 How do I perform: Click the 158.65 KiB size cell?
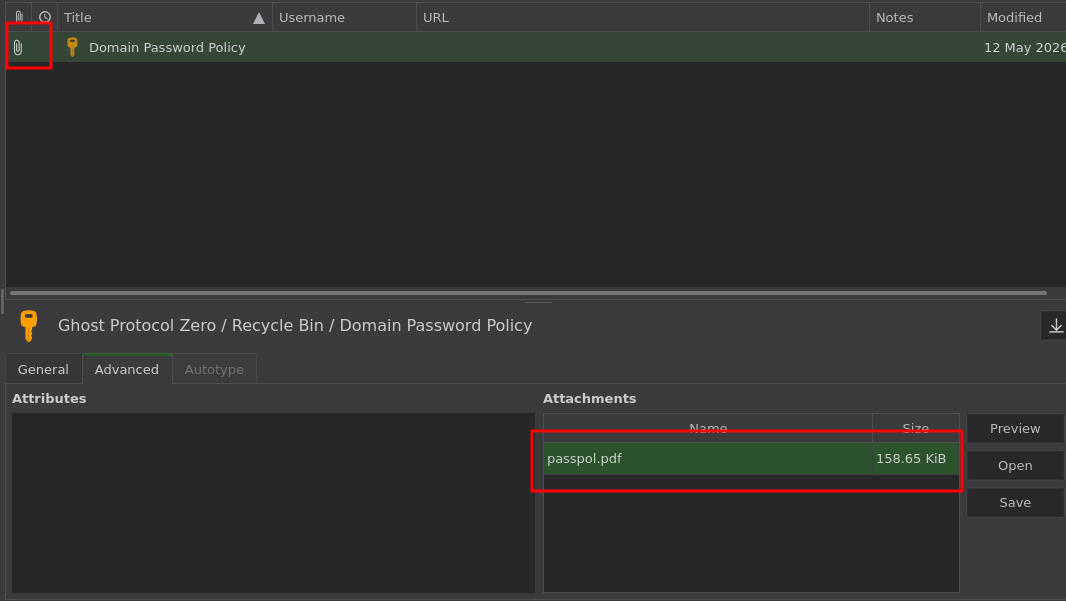click(x=915, y=459)
